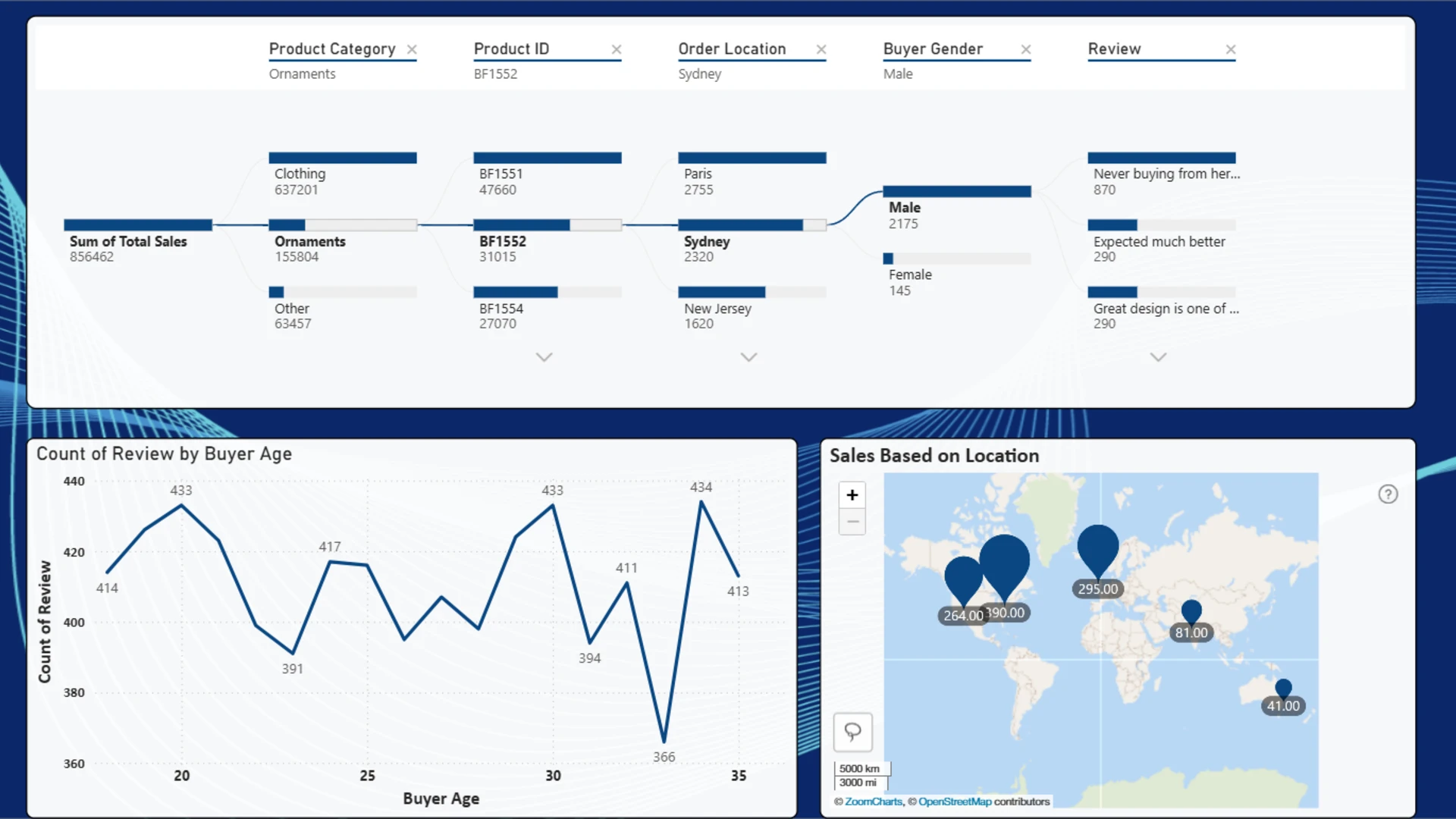1456x819 pixels.
Task: Zoom out on the sales map
Action: 852,522
